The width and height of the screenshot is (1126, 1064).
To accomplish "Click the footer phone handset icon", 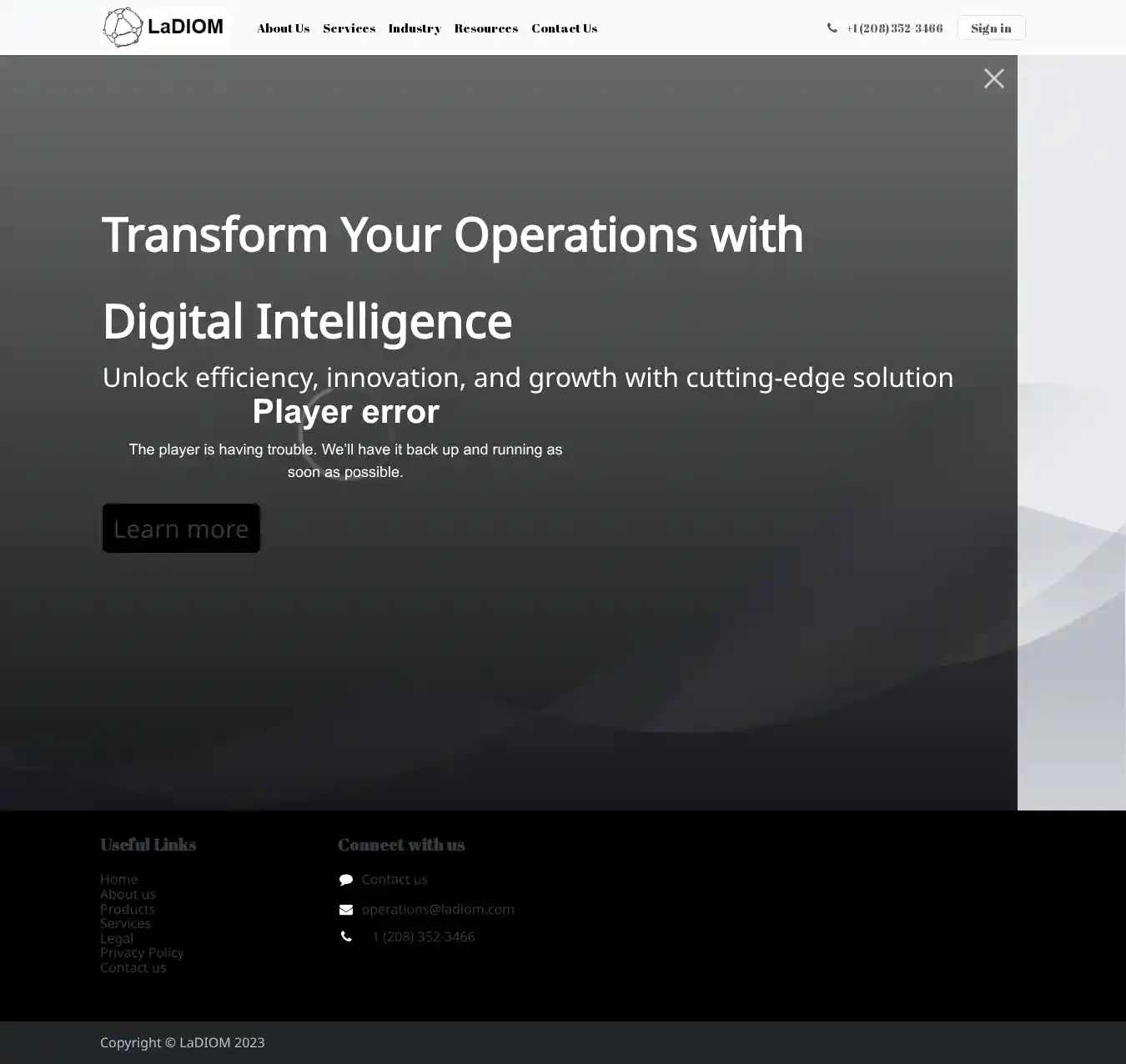I will point(346,937).
